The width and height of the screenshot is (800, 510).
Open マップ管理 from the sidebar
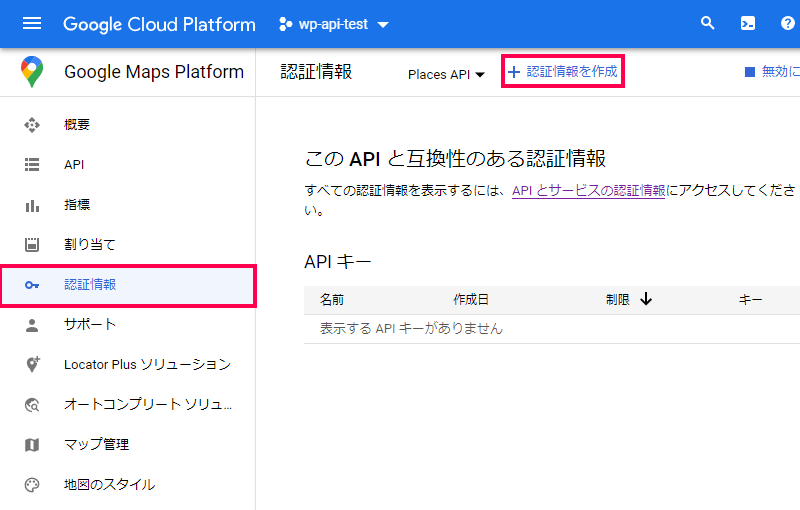coord(96,445)
